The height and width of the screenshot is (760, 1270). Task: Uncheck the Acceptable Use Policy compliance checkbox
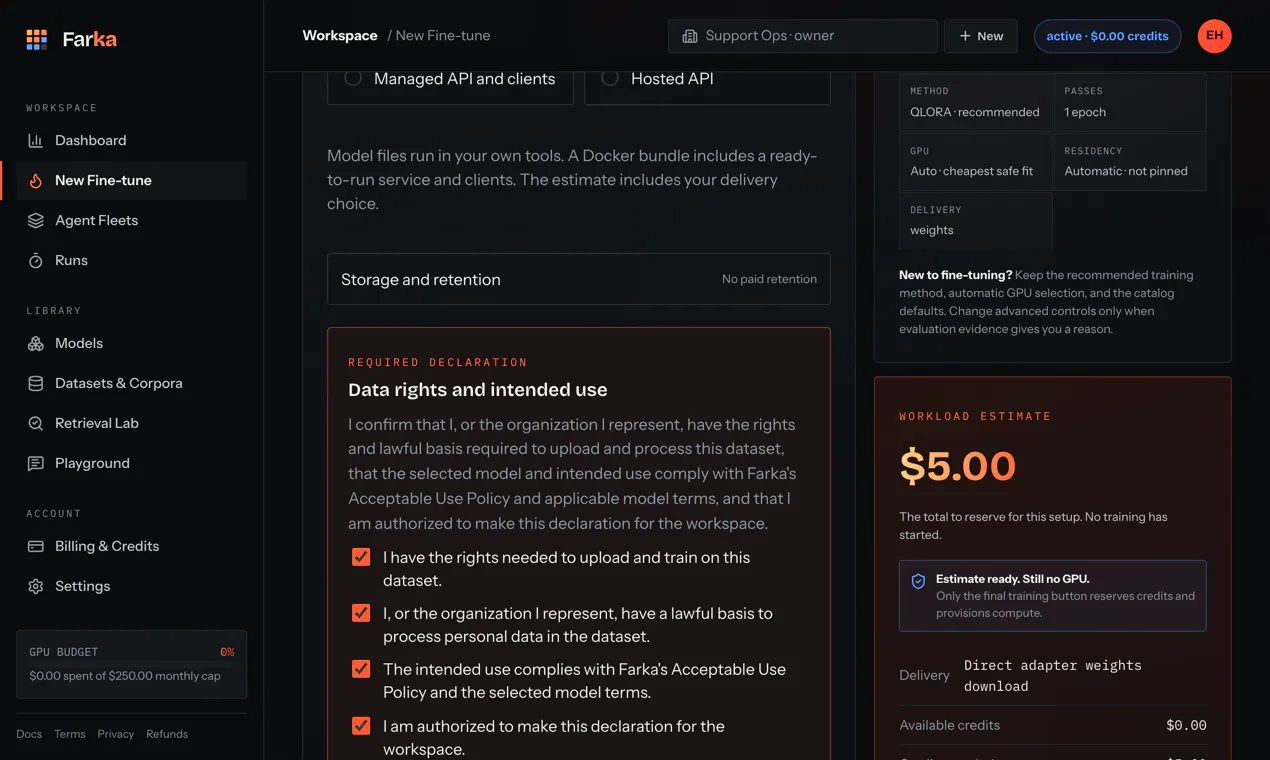(361, 670)
